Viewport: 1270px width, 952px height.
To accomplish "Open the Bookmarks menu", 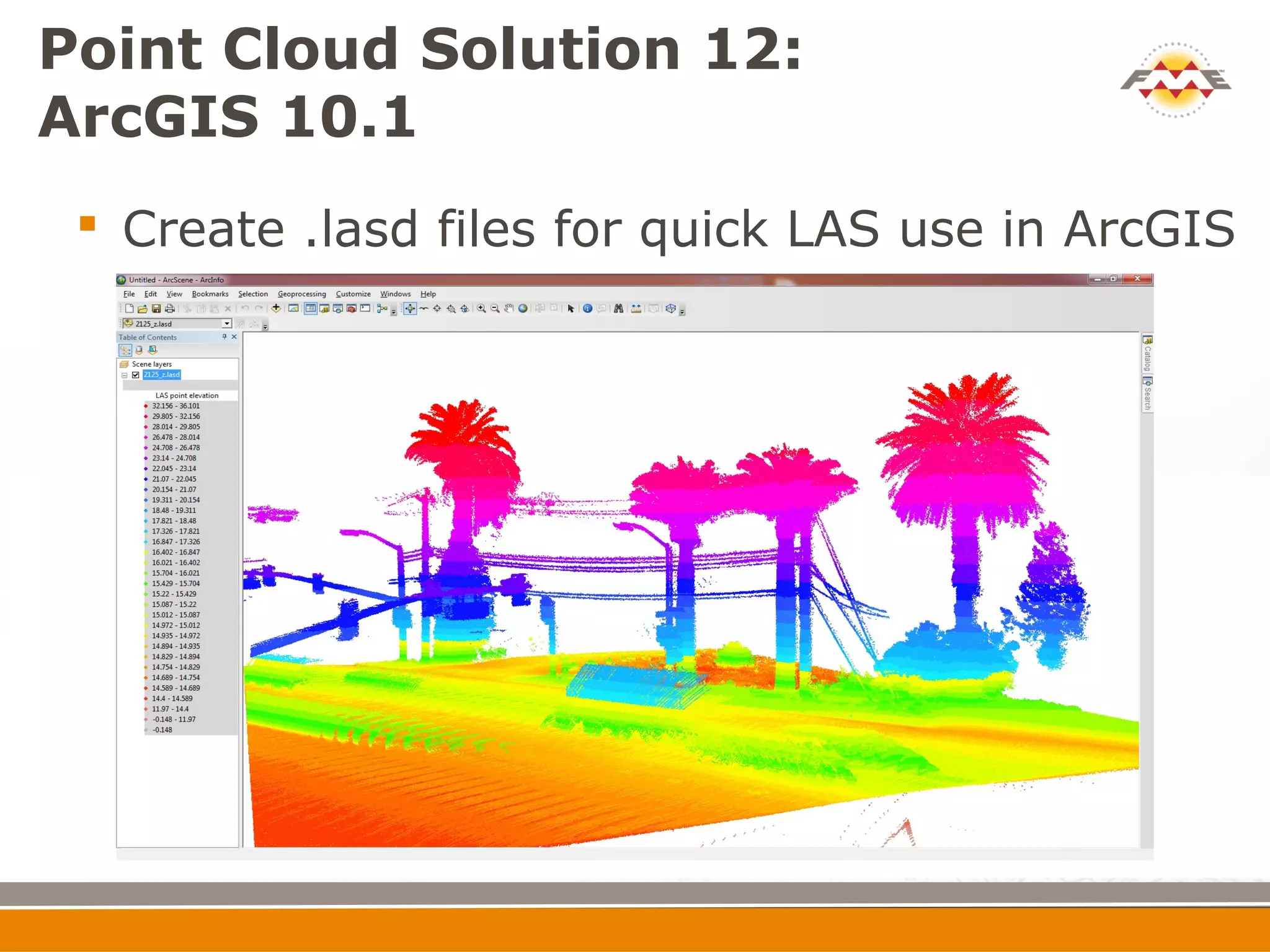I will [210, 294].
